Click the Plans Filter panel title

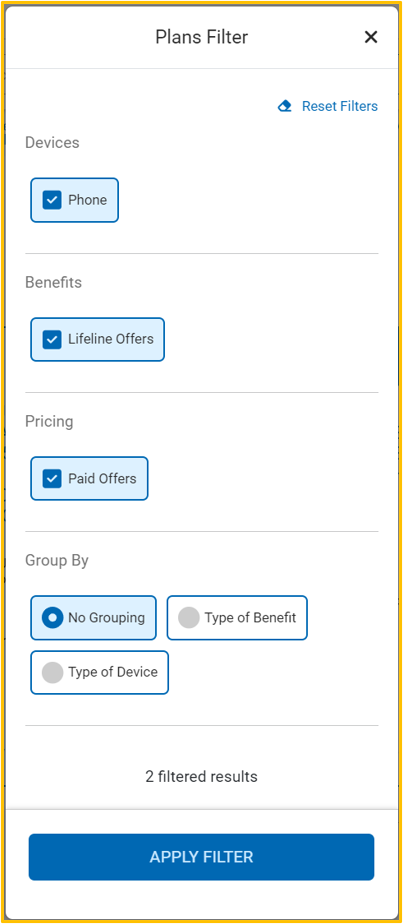pos(202,37)
